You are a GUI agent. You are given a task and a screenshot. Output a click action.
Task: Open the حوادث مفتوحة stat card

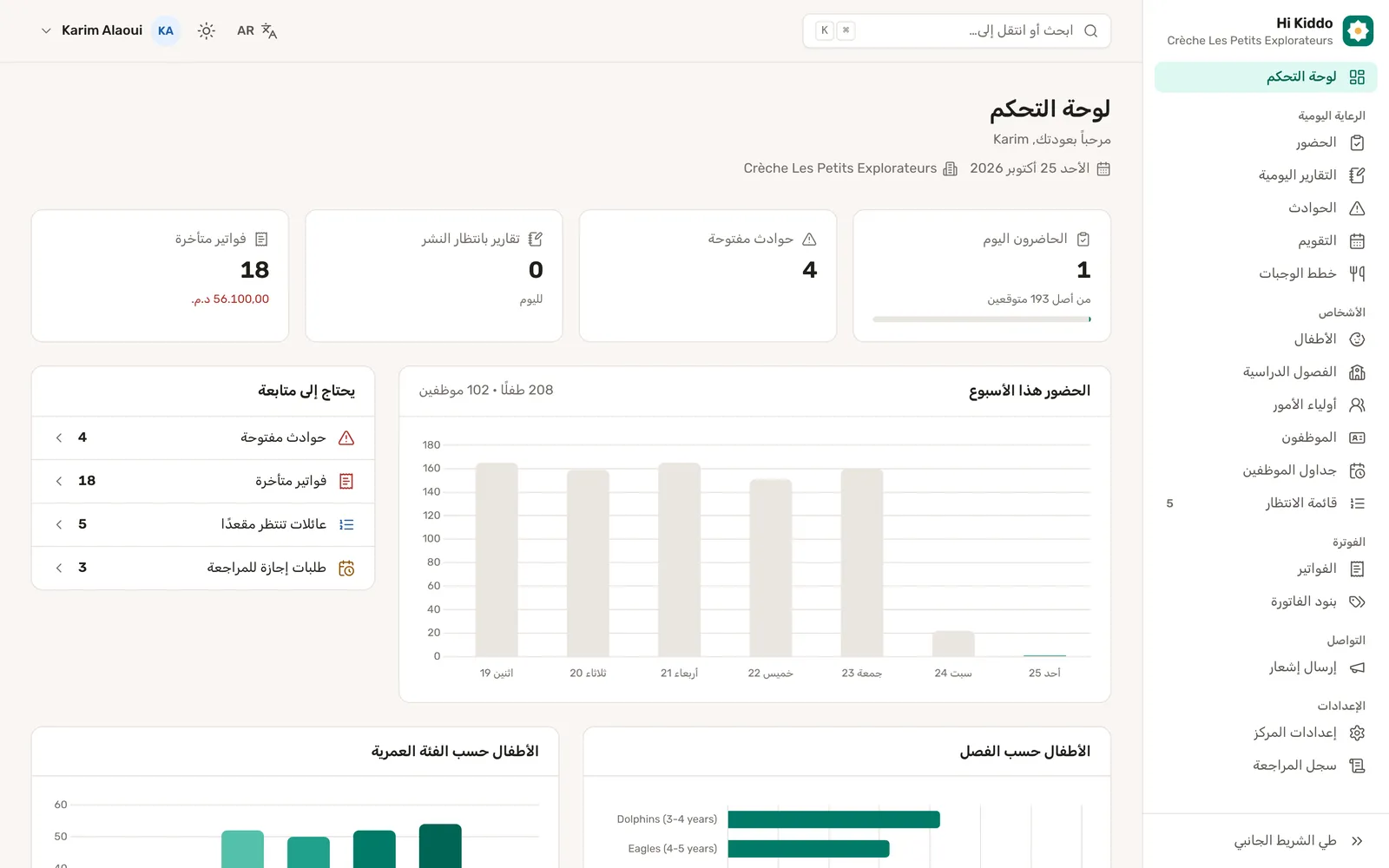[x=708, y=276]
